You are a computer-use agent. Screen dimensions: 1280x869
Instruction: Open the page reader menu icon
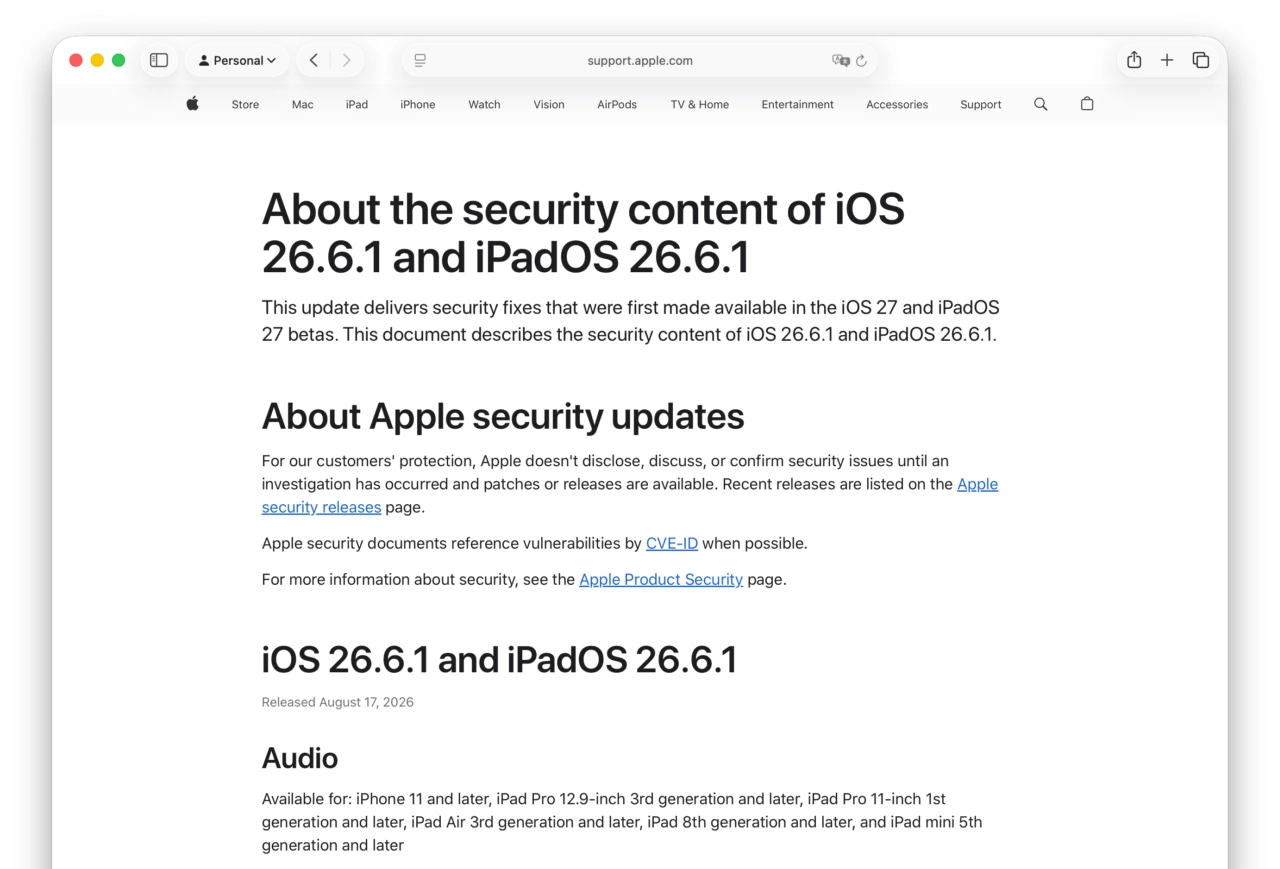point(420,60)
